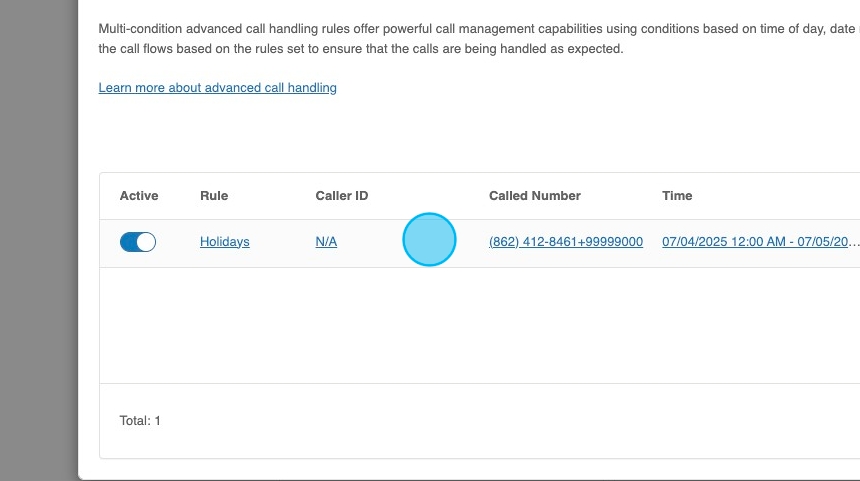Viewport: 860px width, 481px height.
Task: Sort by the Rule column header
Action: (x=214, y=196)
